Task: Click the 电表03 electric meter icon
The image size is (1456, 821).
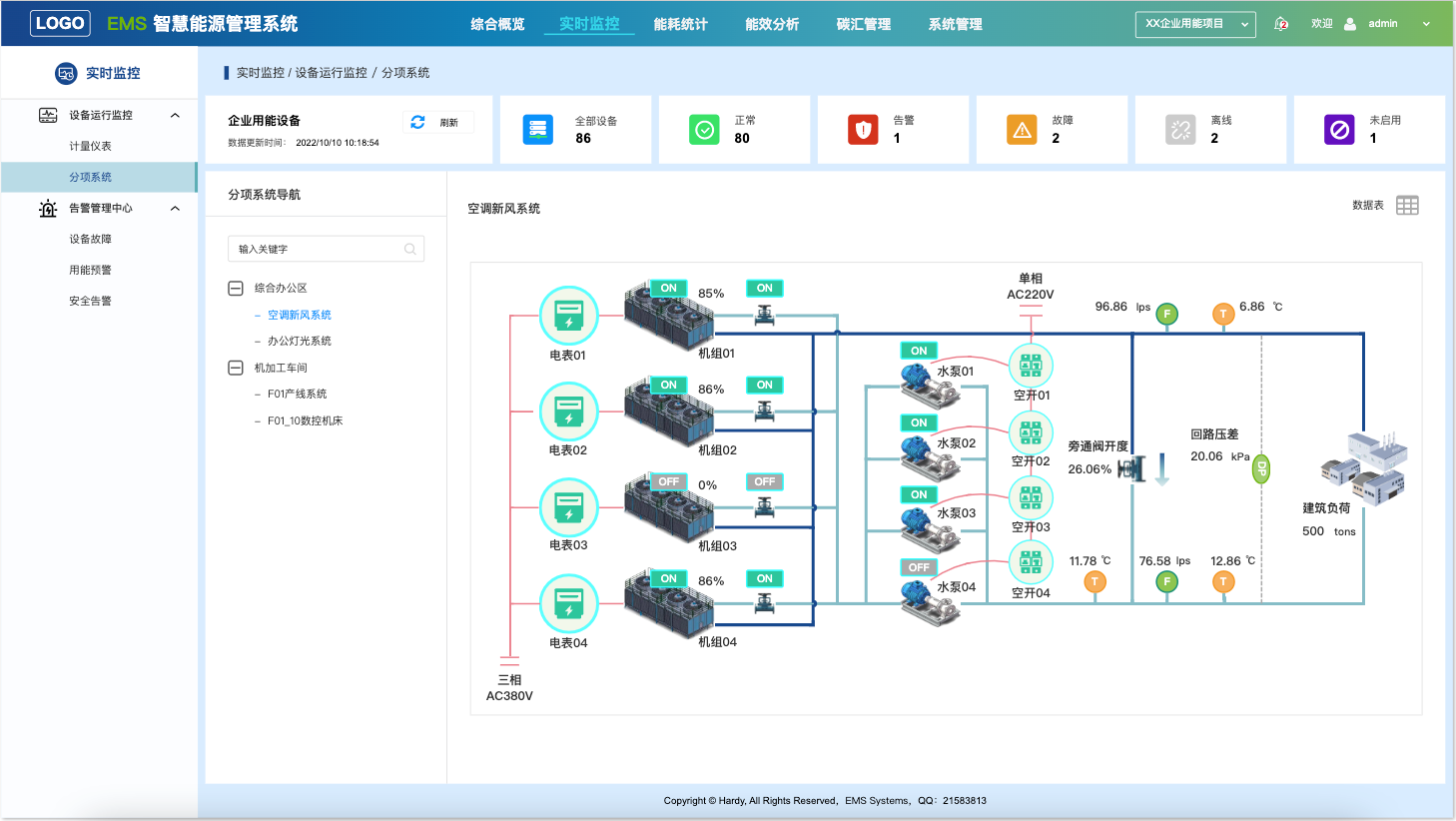Action: pos(568,507)
